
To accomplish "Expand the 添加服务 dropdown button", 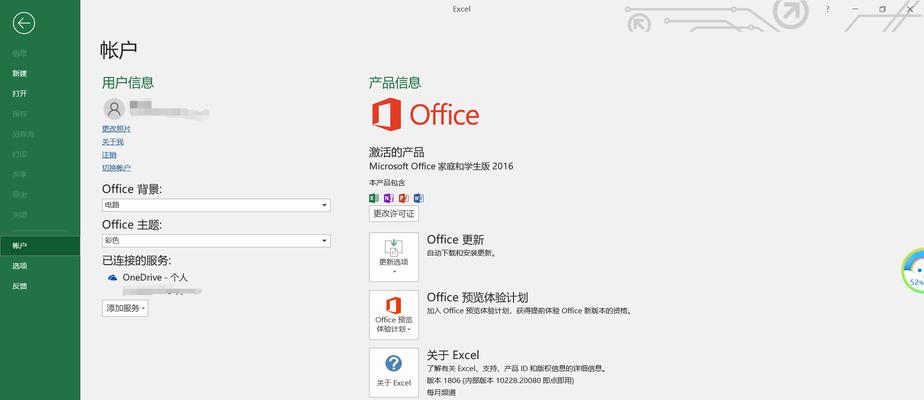I will pos(125,308).
